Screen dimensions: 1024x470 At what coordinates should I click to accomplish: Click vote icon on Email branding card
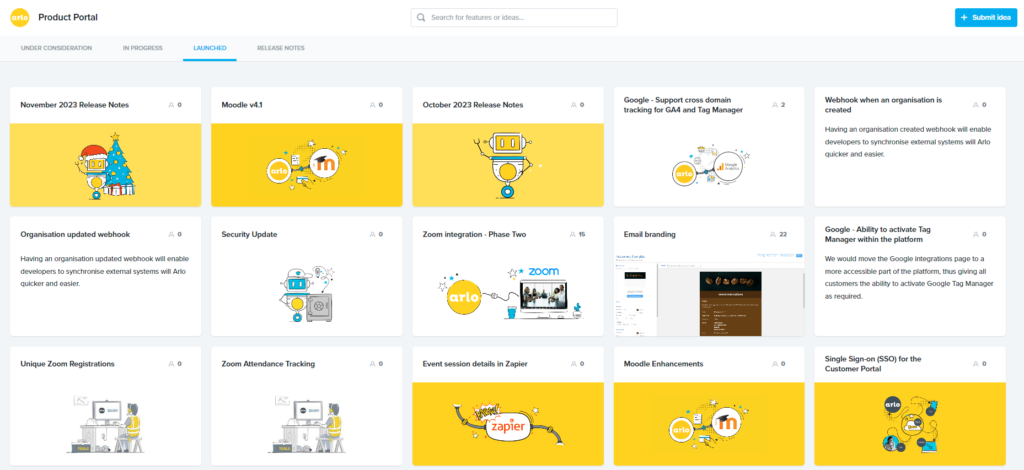pos(774,234)
